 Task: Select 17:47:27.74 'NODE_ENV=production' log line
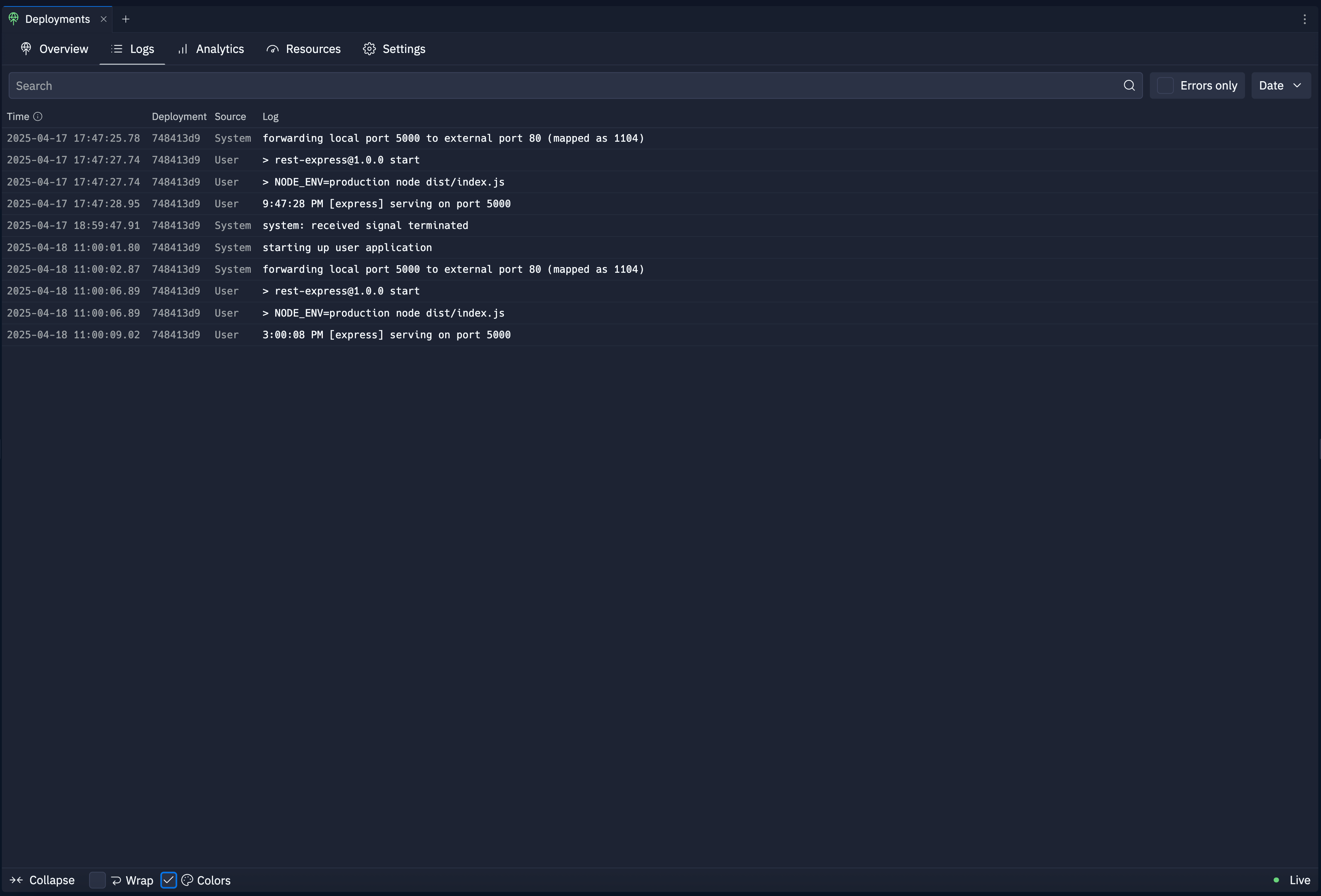(384, 182)
